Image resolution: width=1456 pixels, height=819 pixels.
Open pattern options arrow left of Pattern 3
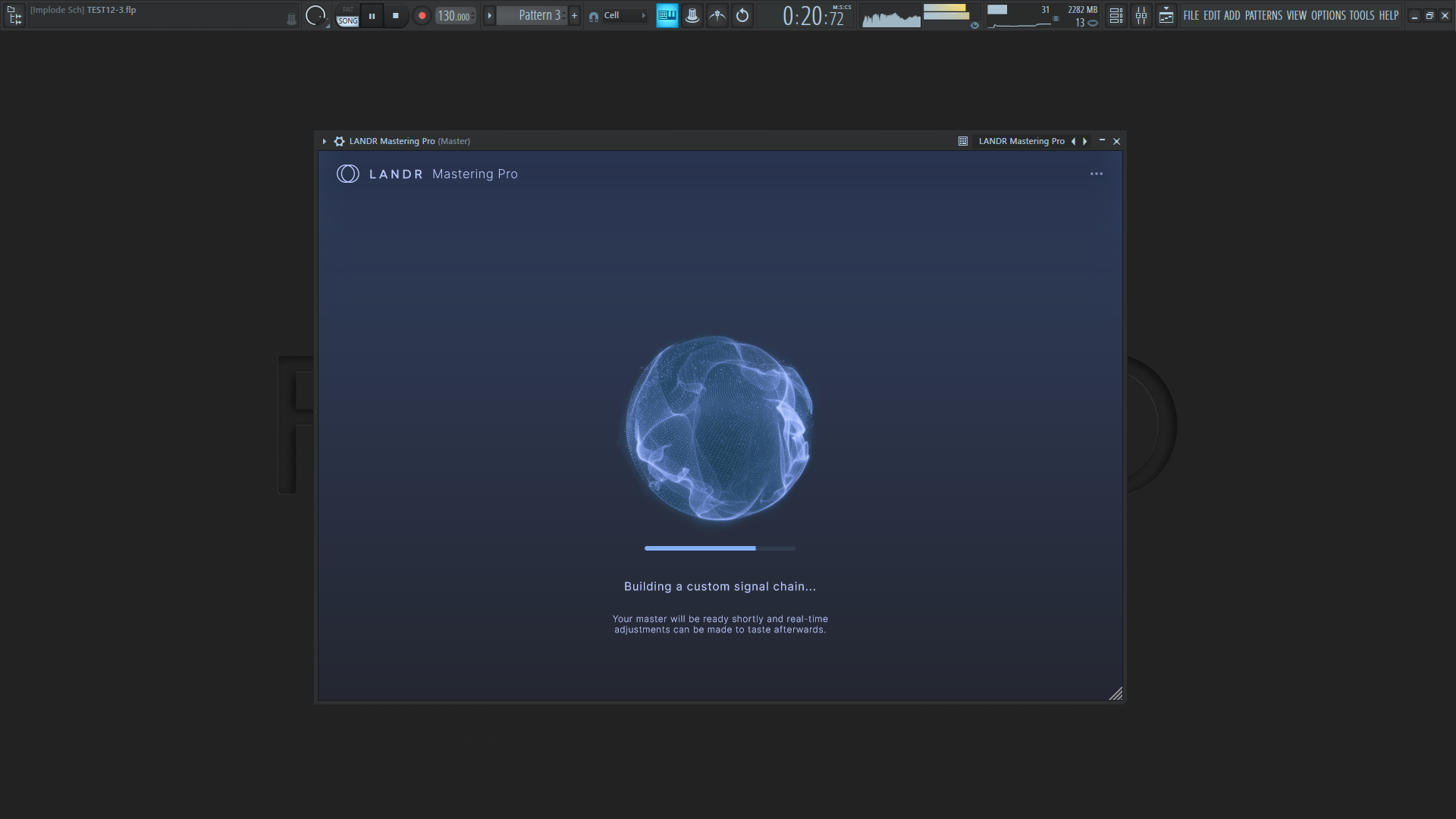[489, 15]
